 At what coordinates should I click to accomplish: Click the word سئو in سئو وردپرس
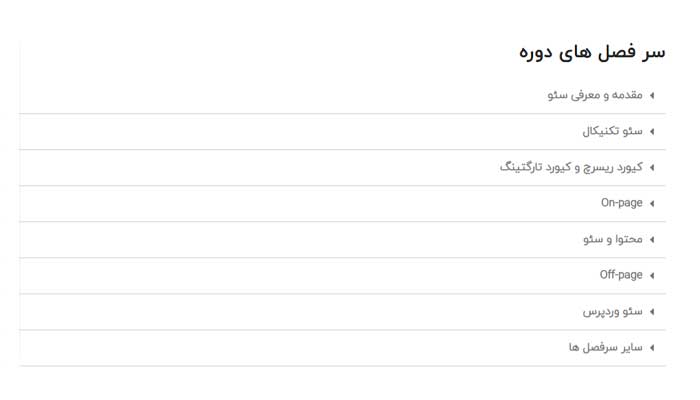(x=632, y=311)
